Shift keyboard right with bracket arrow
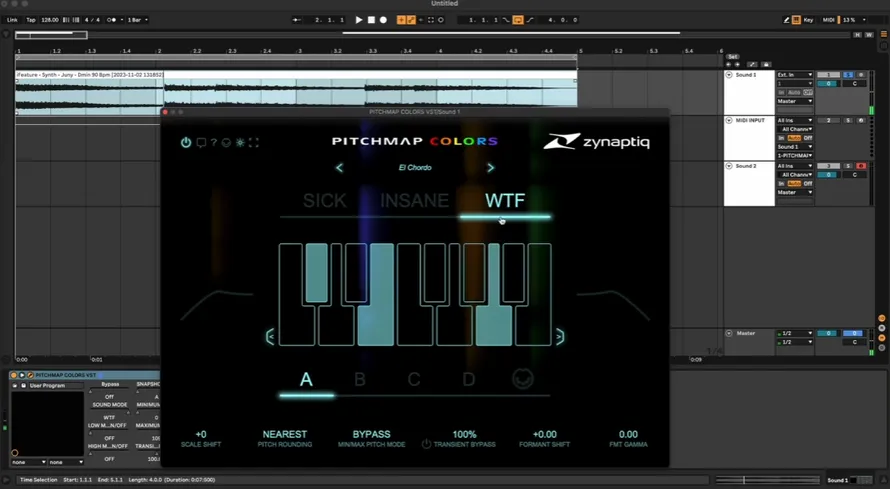This screenshot has height=489, width=890. pyautogui.click(x=560, y=337)
